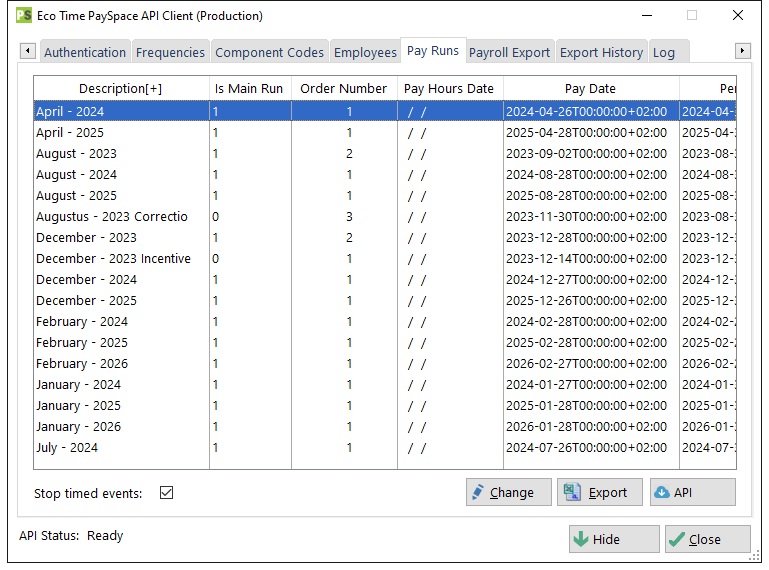
Task: Select the Pay Runs tab
Action: tap(433, 51)
